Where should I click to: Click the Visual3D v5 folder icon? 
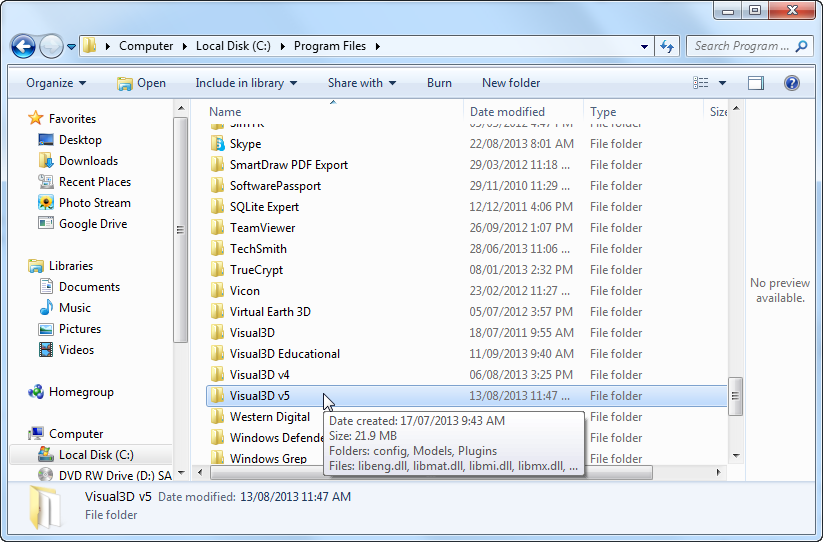[217, 395]
